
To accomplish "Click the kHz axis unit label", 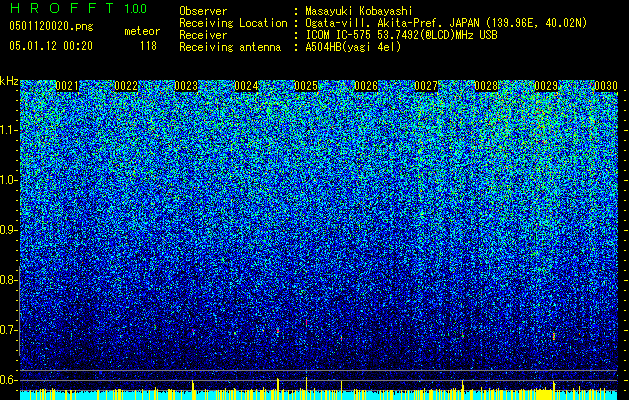I will (x=9, y=81).
